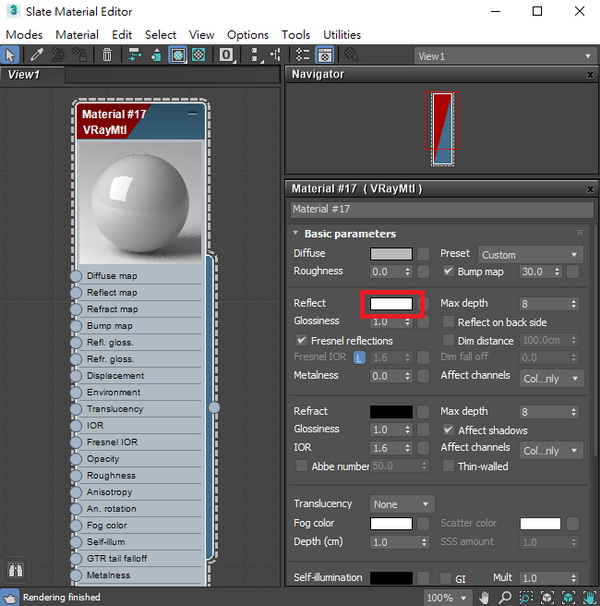Open the 100% zoom dropdown

click(448, 598)
